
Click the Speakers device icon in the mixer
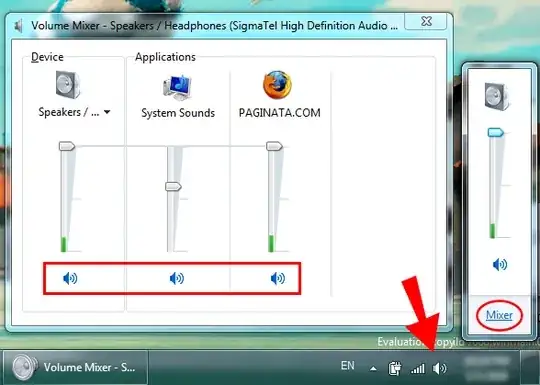point(68,85)
